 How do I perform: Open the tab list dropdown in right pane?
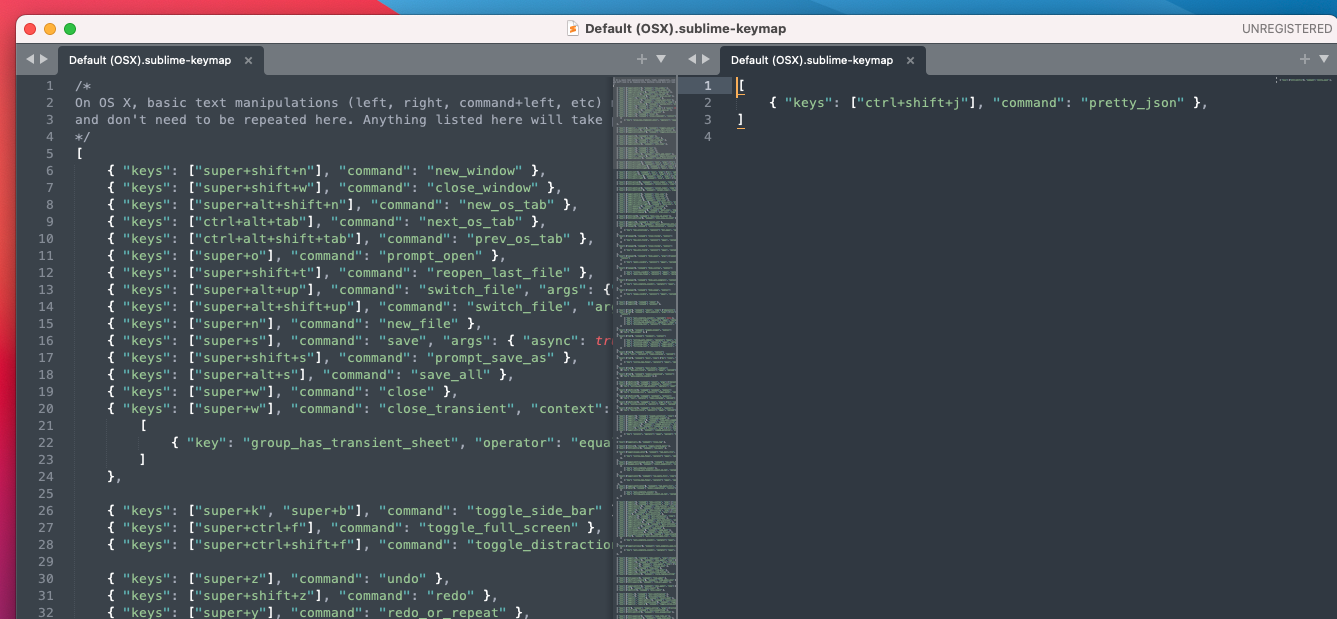[x=1322, y=59]
